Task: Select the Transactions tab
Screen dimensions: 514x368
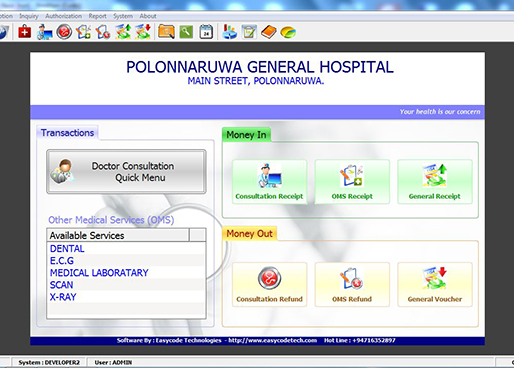Action: [x=67, y=133]
